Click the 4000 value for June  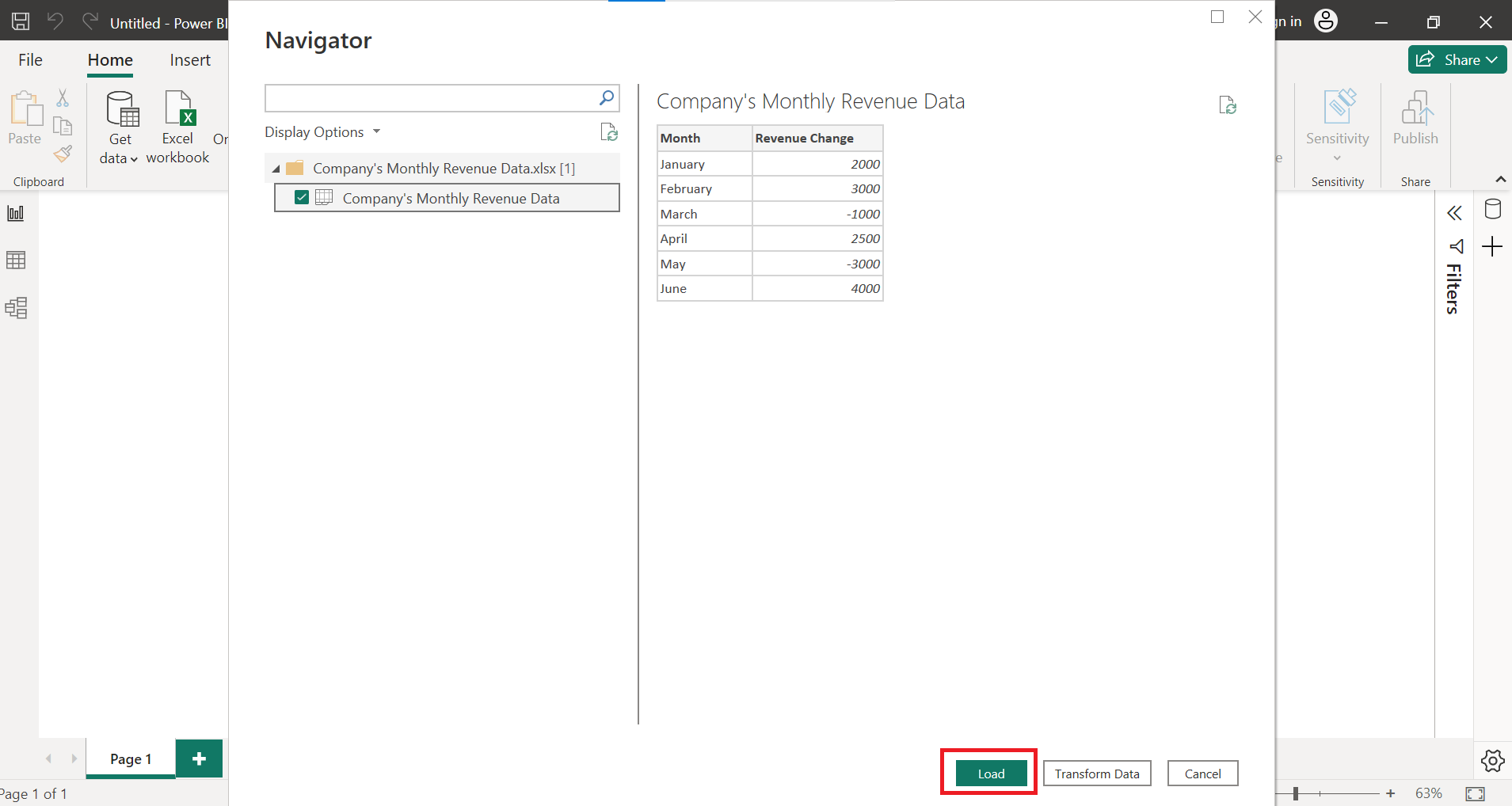click(817, 288)
